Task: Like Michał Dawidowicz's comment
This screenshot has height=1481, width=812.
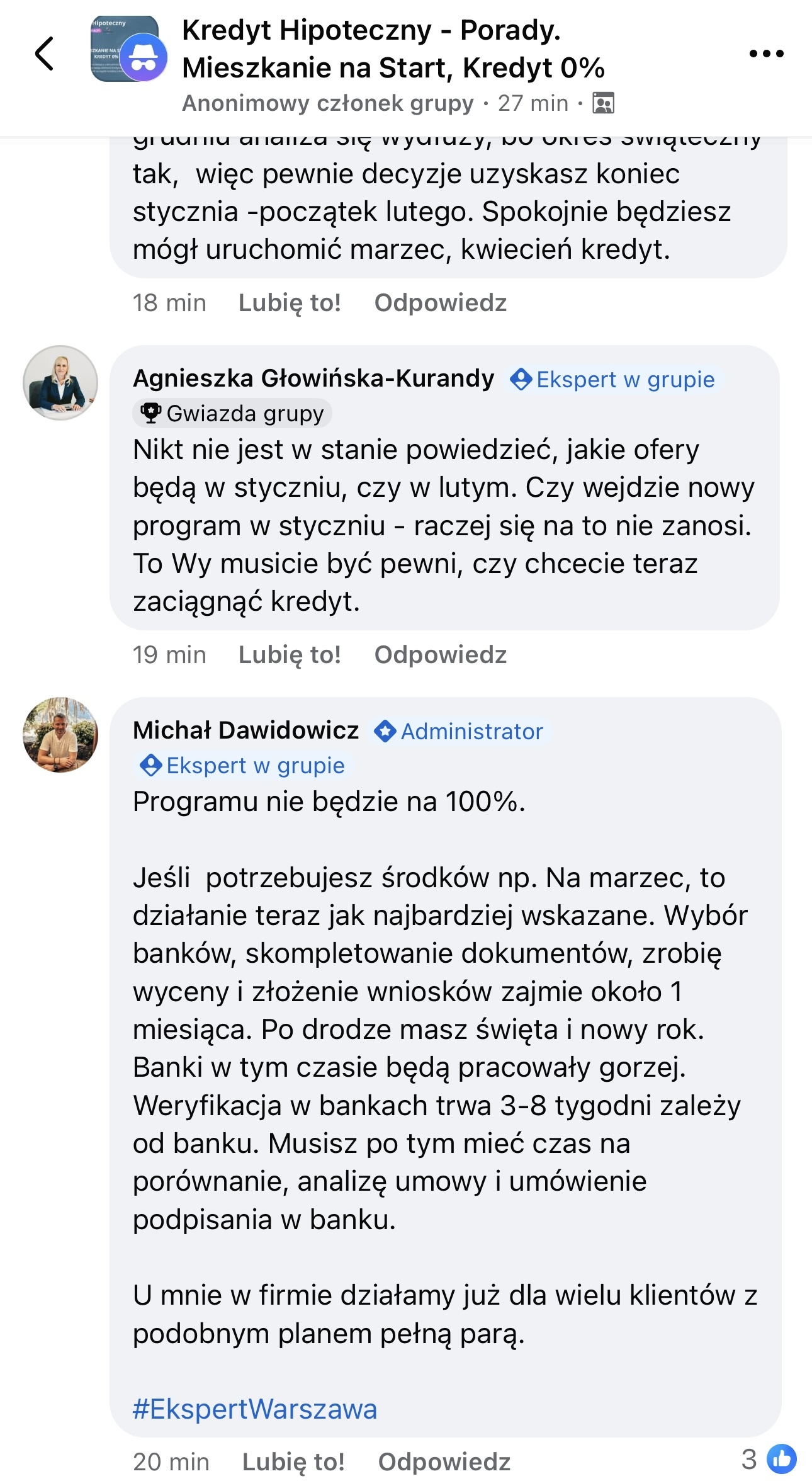Action: click(x=293, y=1461)
